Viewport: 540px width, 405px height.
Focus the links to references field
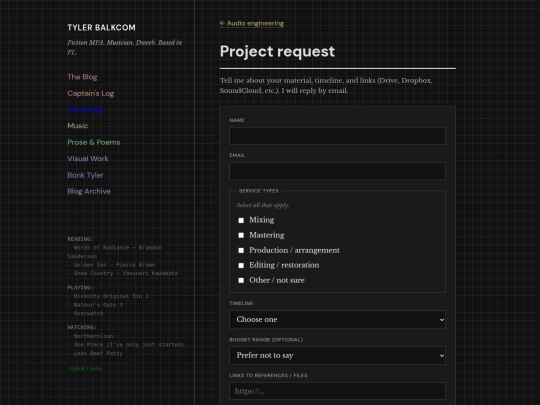[338, 391]
